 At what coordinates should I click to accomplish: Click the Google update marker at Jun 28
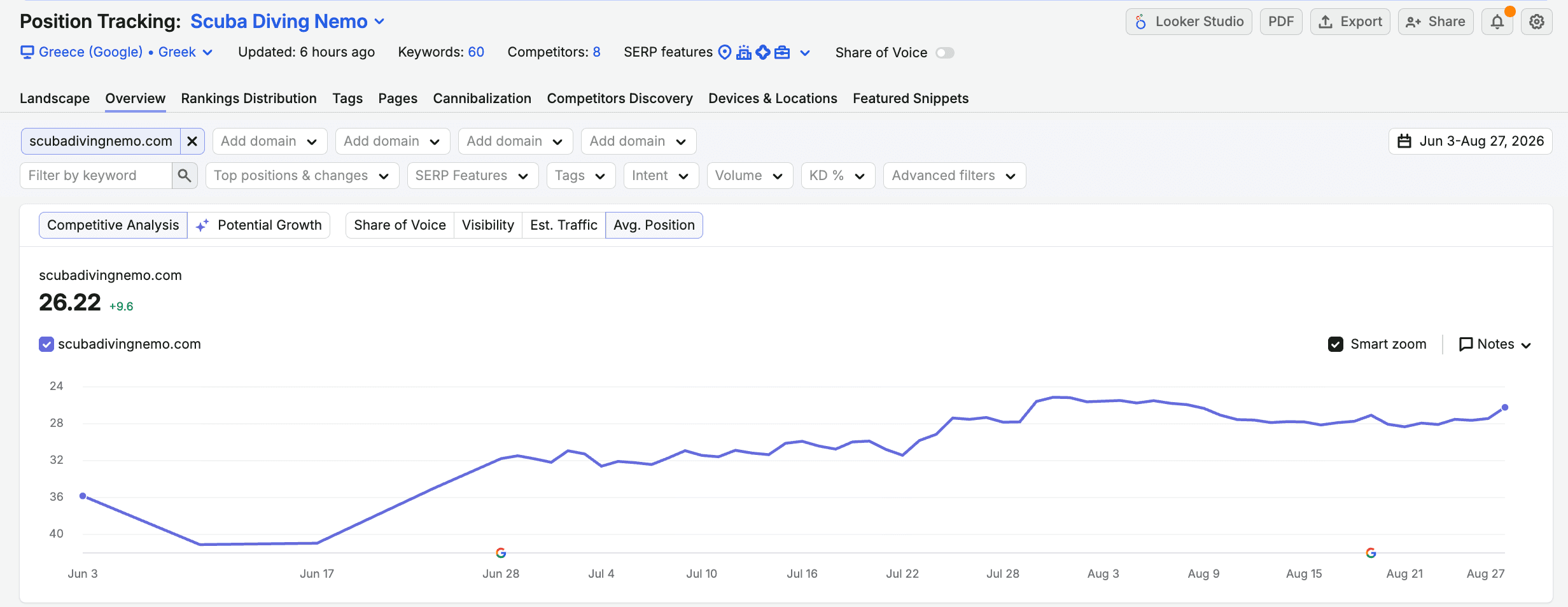pyautogui.click(x=501, y=553)
